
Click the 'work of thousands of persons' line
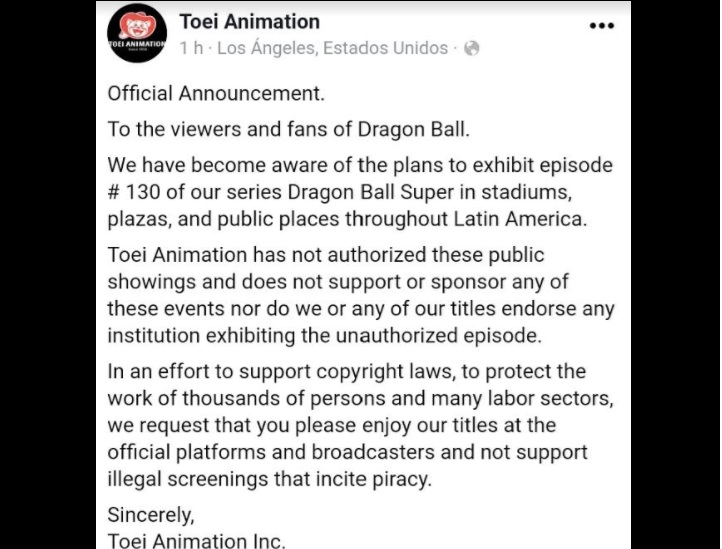click(x=361, y=398)
